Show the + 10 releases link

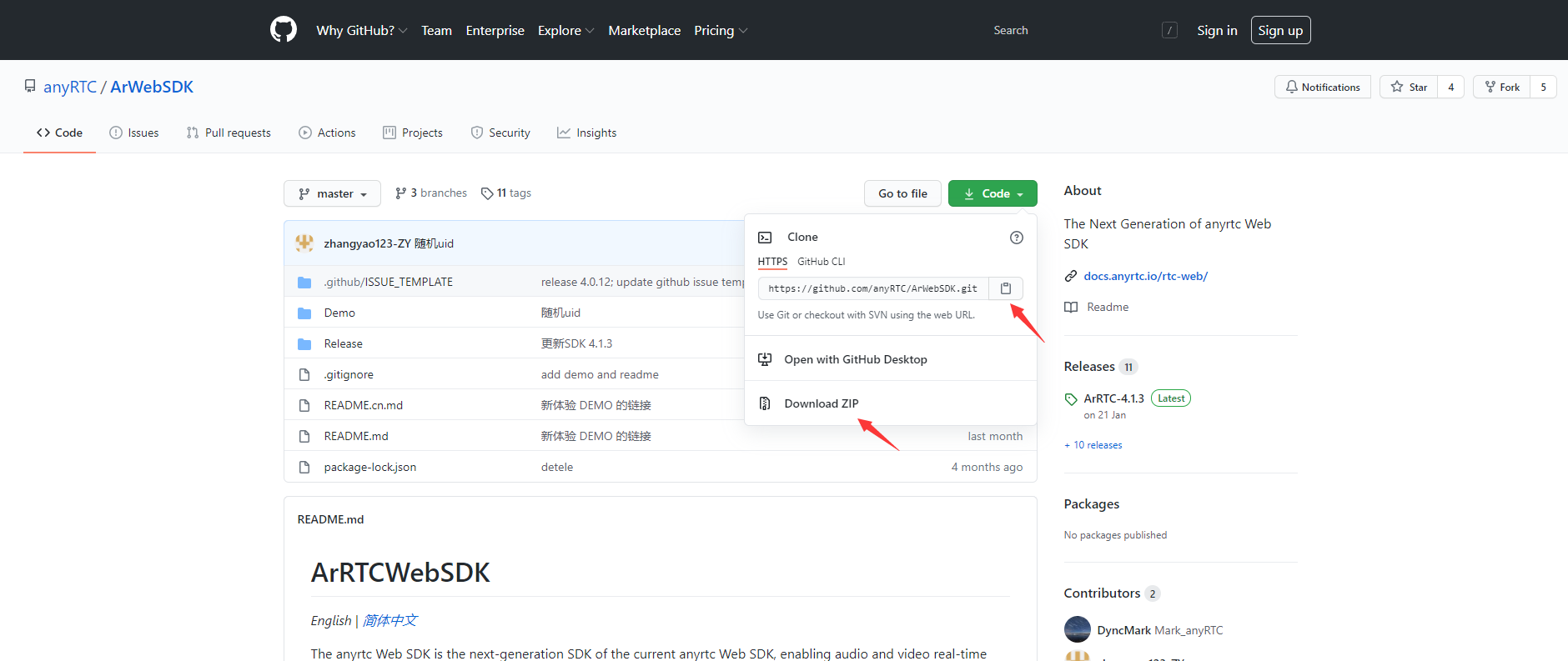1093,445
